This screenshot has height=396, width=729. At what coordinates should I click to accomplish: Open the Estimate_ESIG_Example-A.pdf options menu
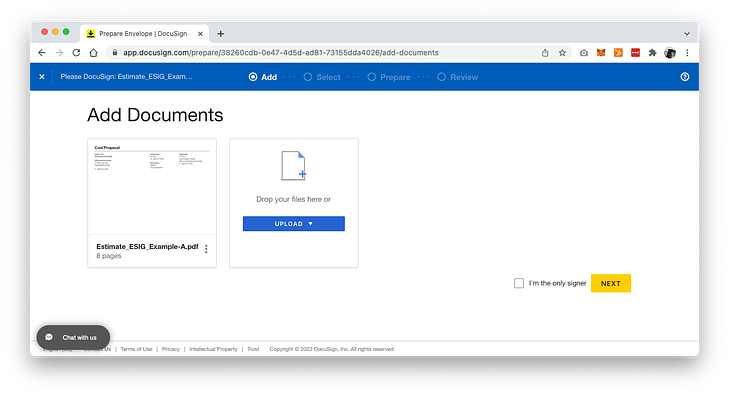[206, 249]
